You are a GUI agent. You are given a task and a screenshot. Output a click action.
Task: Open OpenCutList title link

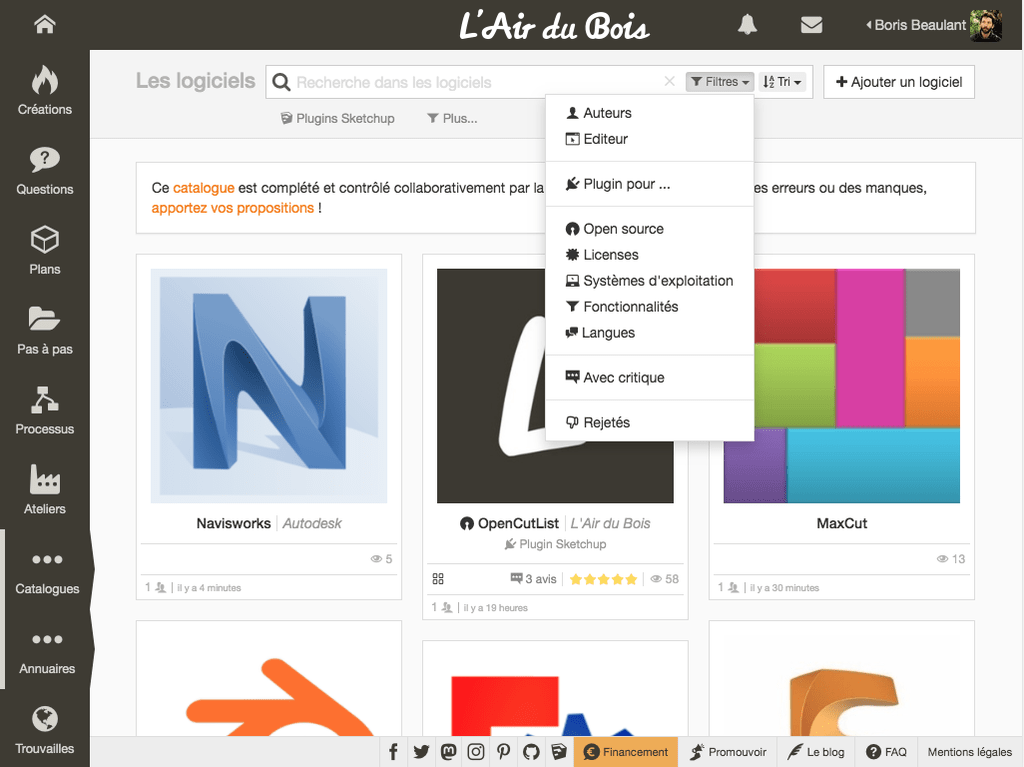point(518,523)
